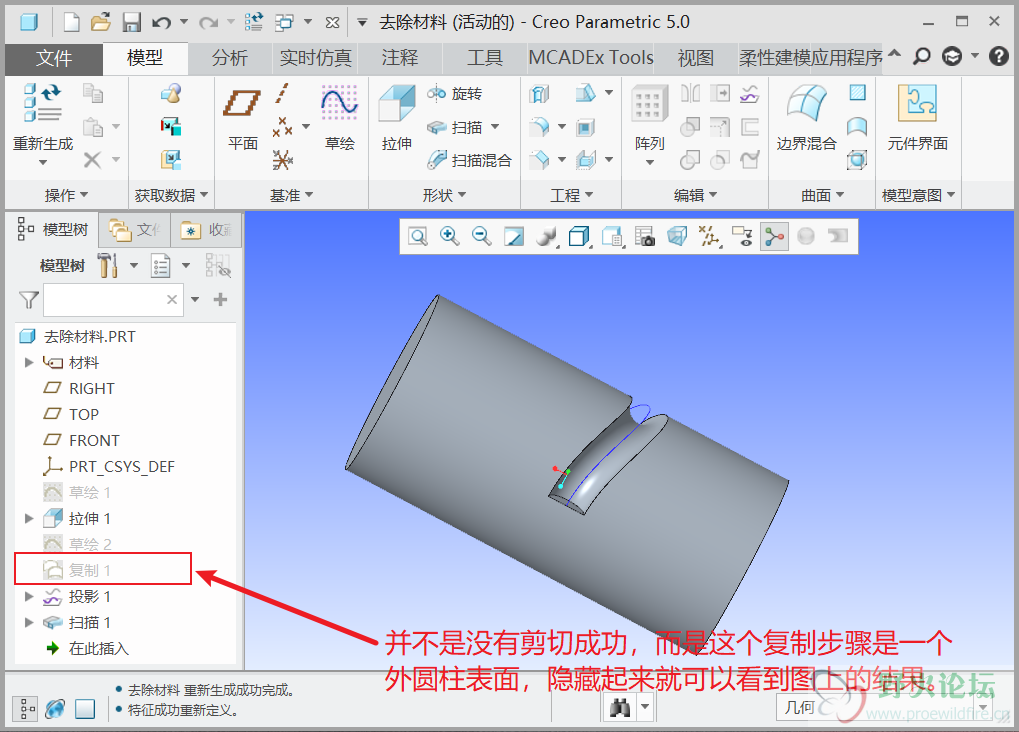Open the 几何 selection filter dropdown

coord(983,707)
